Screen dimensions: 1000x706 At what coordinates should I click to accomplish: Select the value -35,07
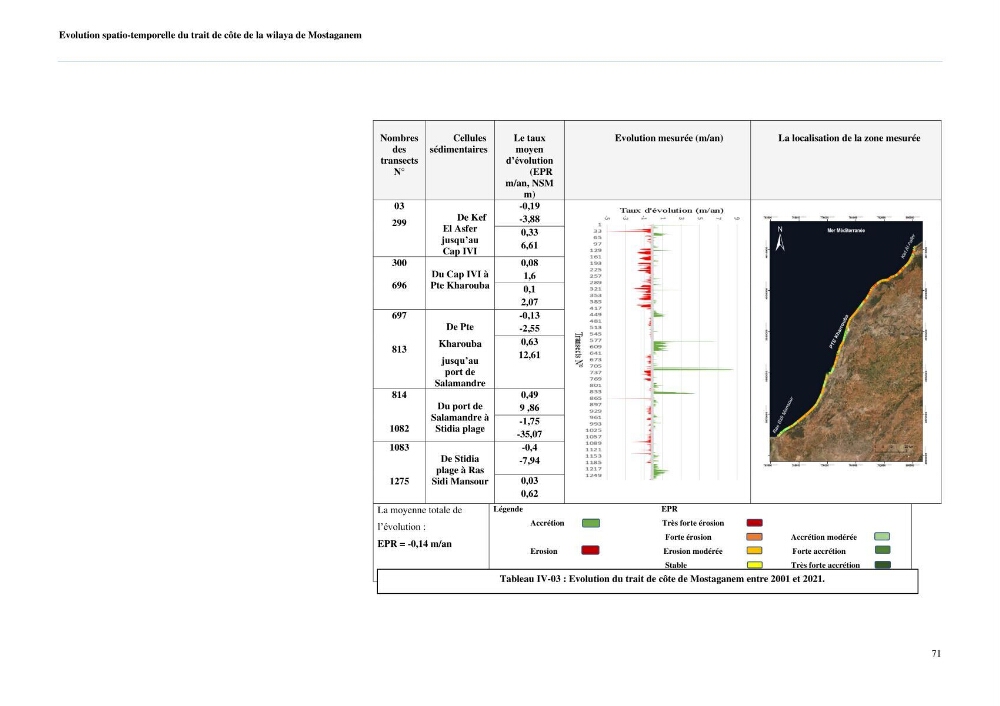tap(529, 434)
